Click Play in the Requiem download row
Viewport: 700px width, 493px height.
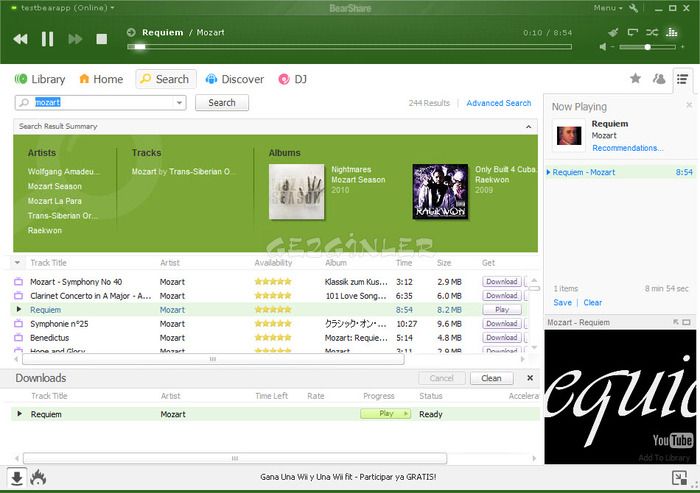386,414
